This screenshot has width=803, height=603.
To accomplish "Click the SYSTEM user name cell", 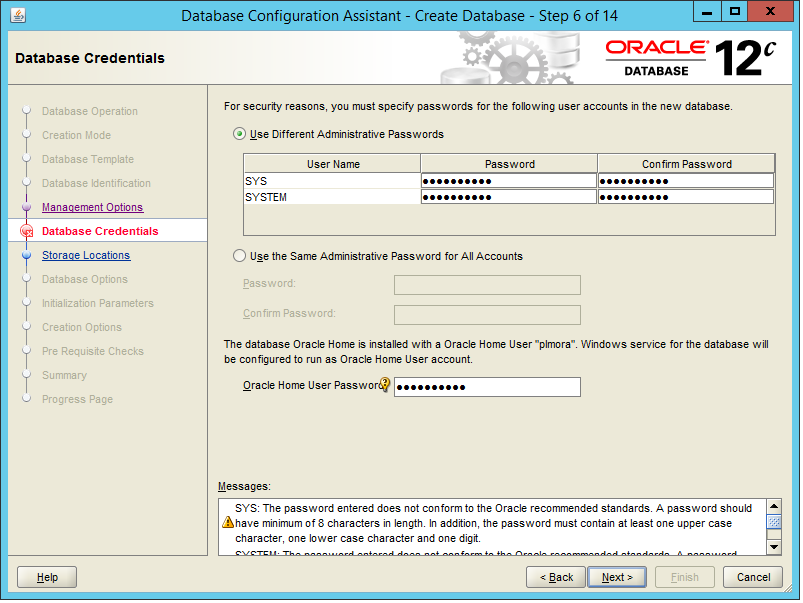I will pos(332,197).
